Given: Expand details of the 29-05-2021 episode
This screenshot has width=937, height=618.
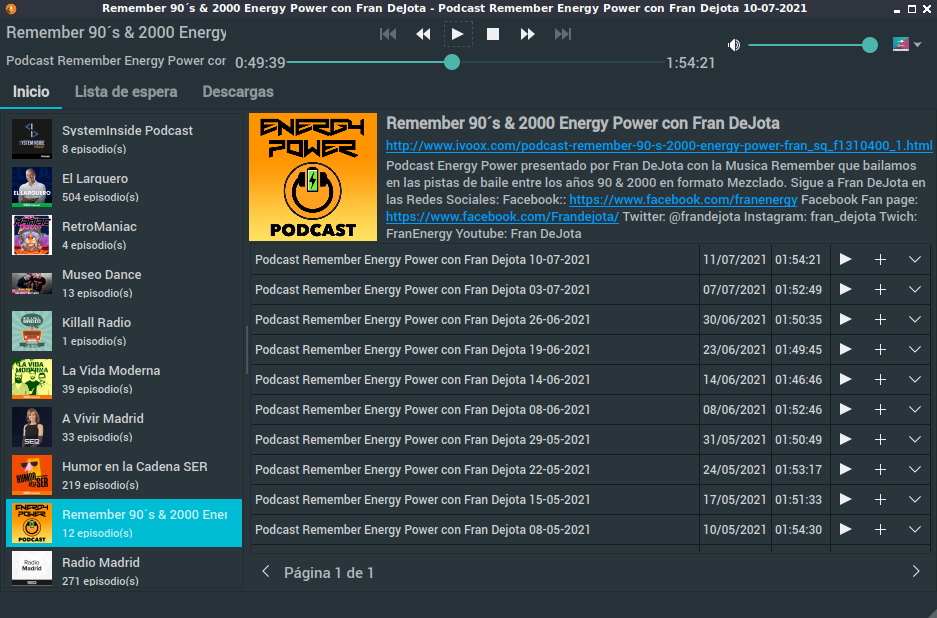Looking at the screenshot, I should [915, 439].
